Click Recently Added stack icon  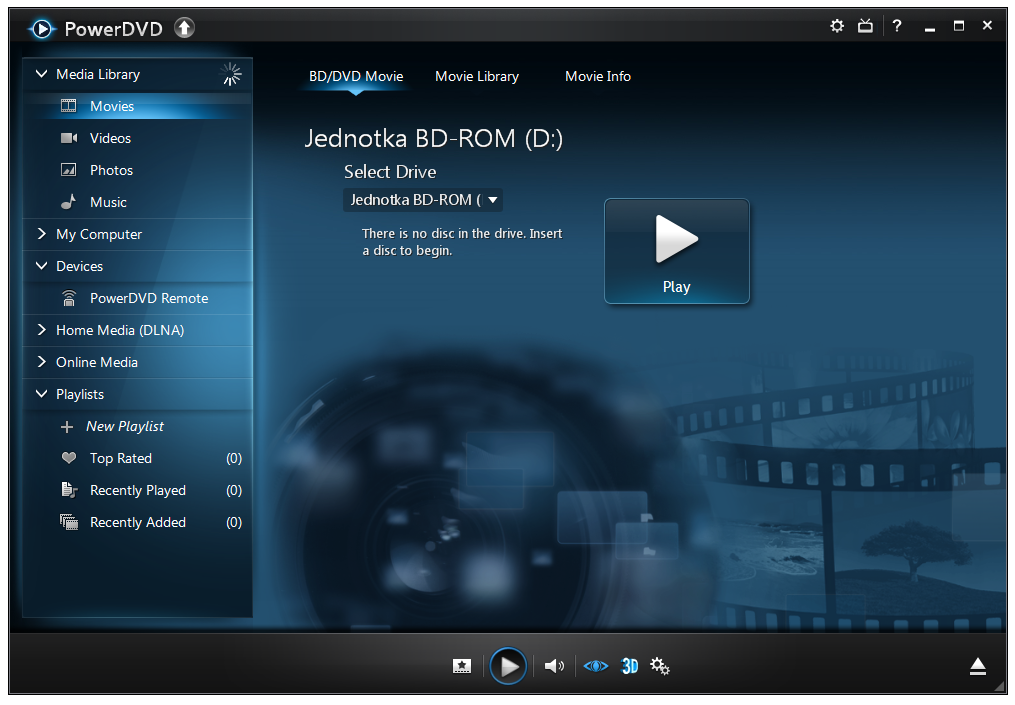pos(69,522)
